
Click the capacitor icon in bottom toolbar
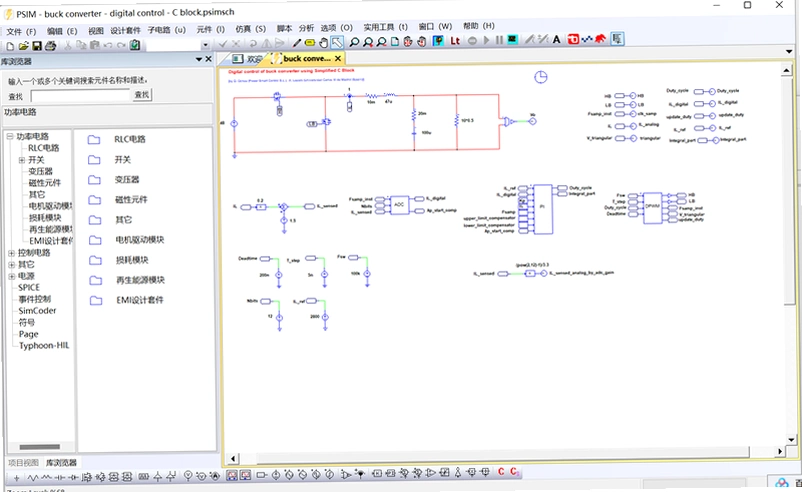(60, 478)
